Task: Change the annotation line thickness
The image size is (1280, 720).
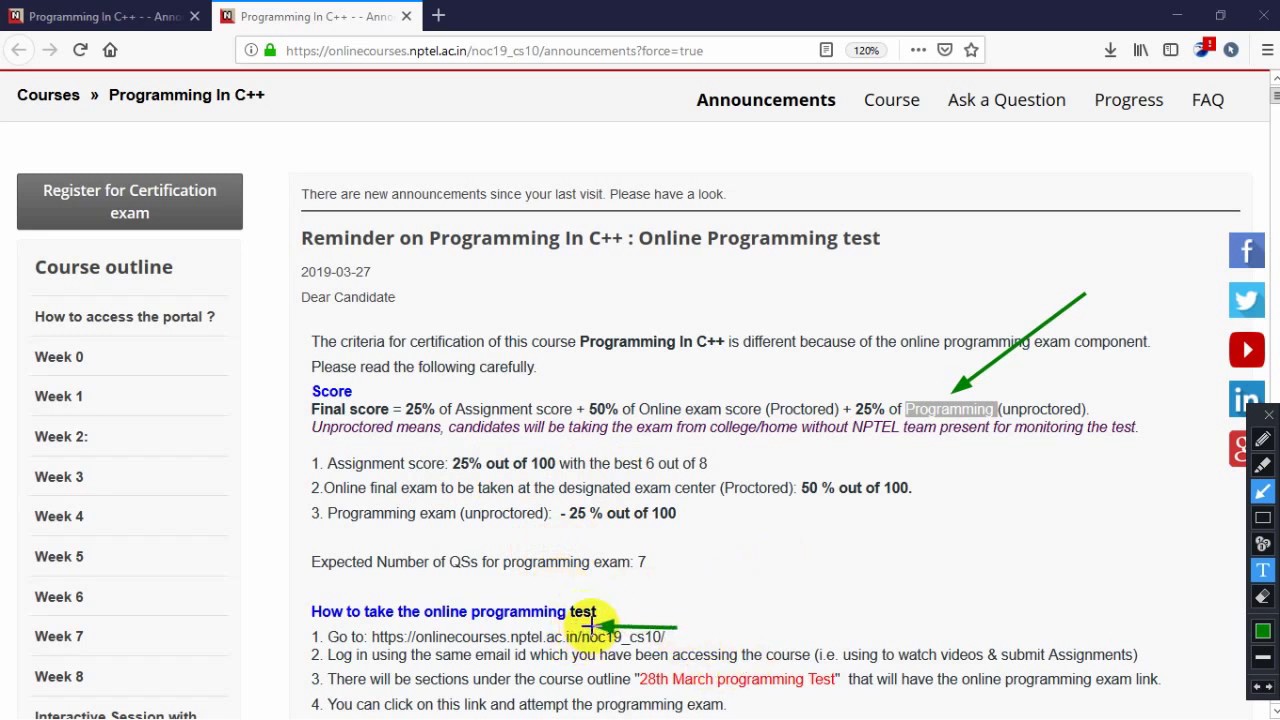Action: (x=1262, y=657)
